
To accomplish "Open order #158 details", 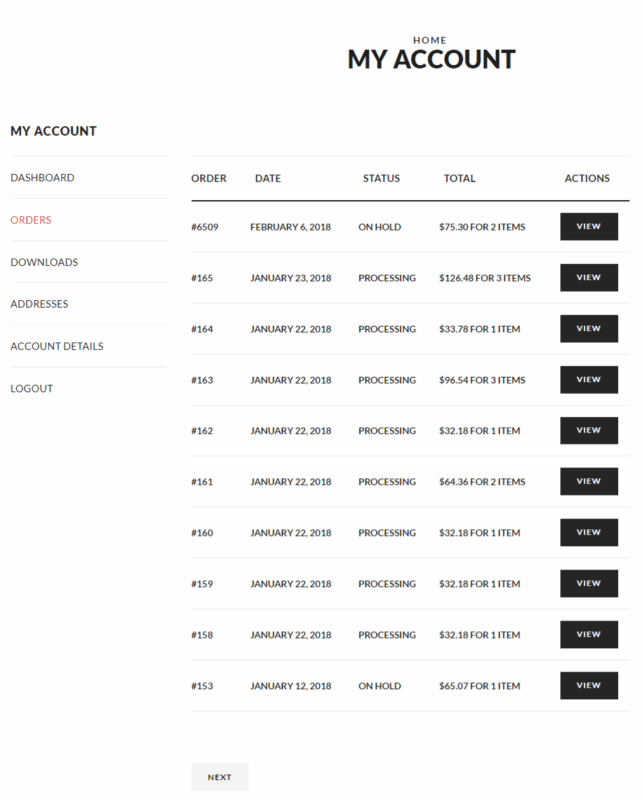I will 589,634.
